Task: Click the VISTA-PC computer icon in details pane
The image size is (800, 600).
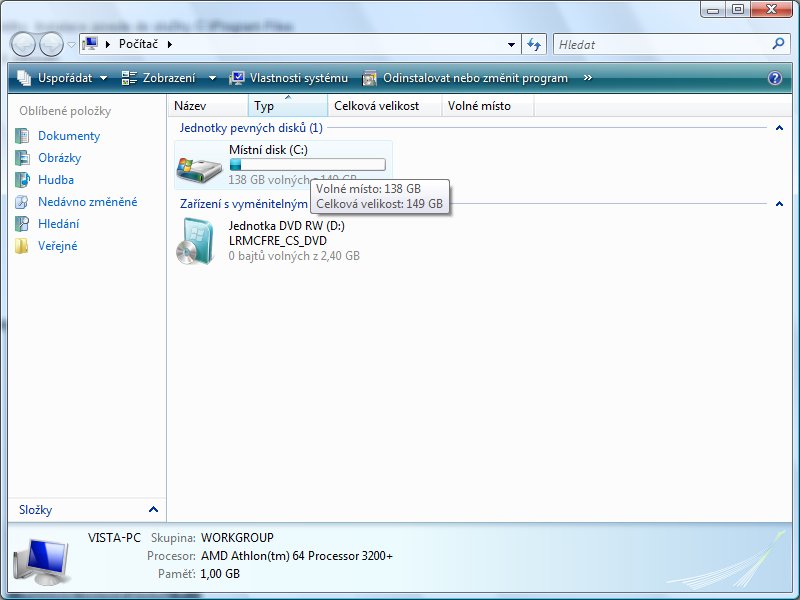Action: pyautogui.click(x=42, y=561)
